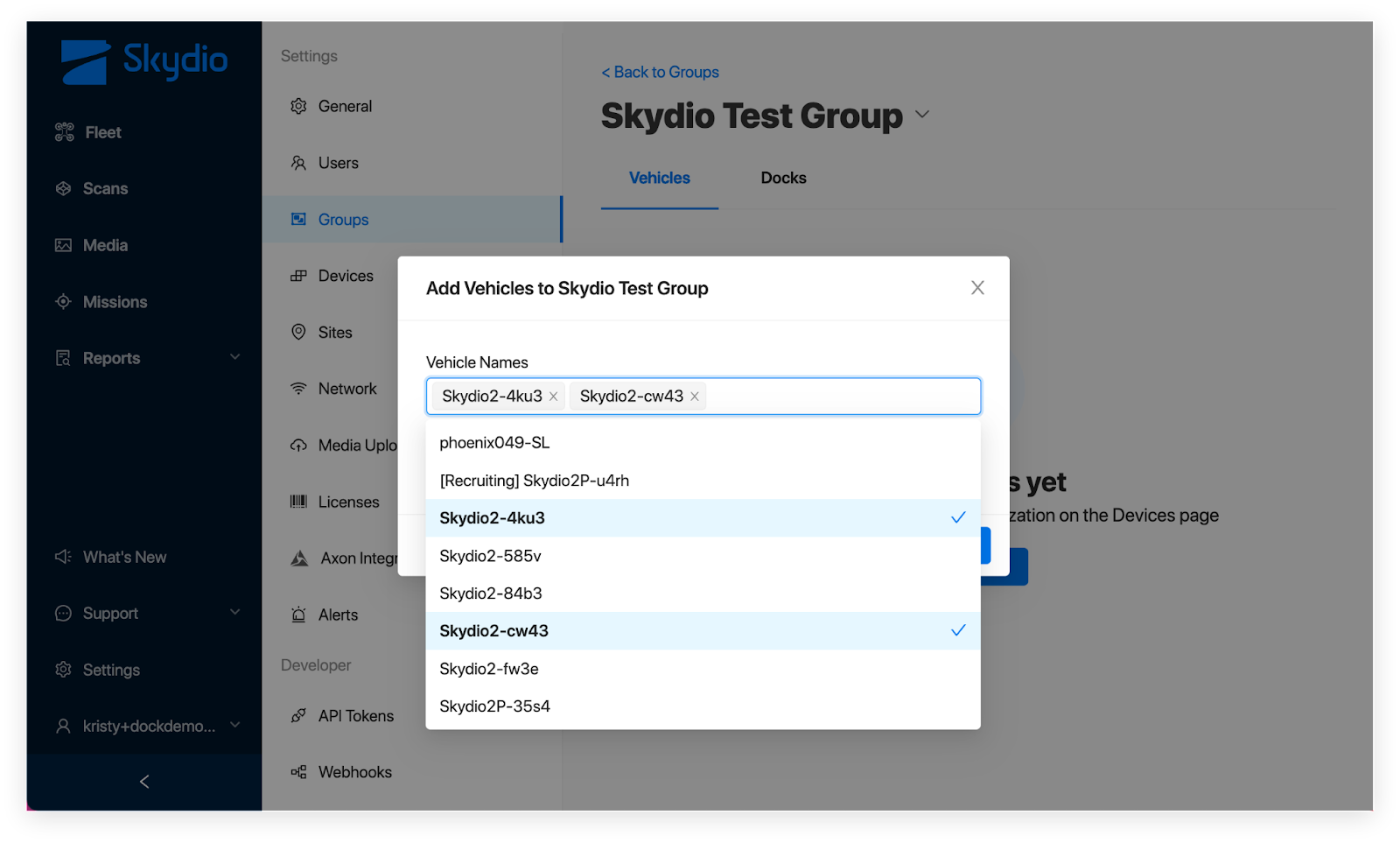The image size is (1400, 843).
Task: Open Missions label in sidebar
Action: click(115, 302)
